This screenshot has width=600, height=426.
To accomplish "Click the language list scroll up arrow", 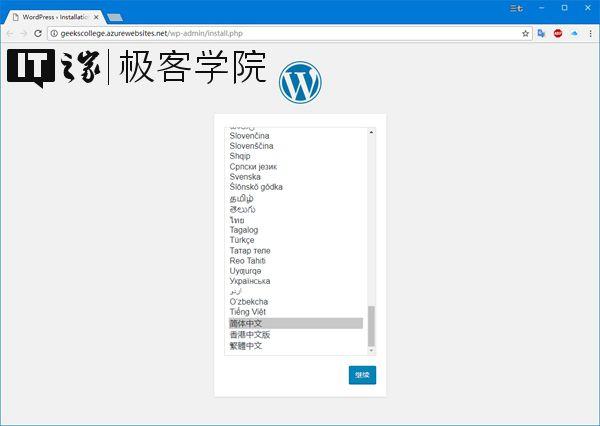I will coord(371,132).
